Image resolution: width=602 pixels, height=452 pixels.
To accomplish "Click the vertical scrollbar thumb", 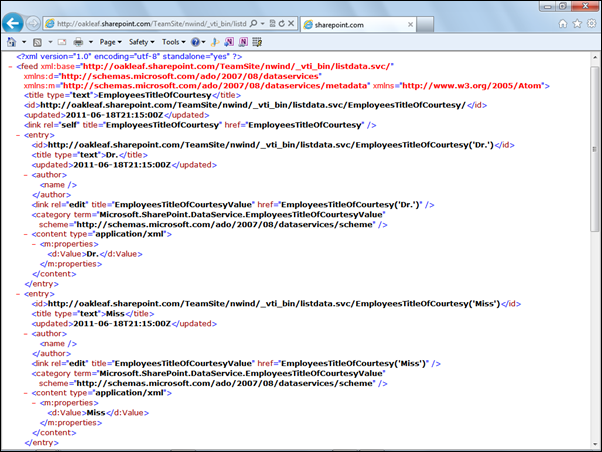I will click(x=595, y=149).
